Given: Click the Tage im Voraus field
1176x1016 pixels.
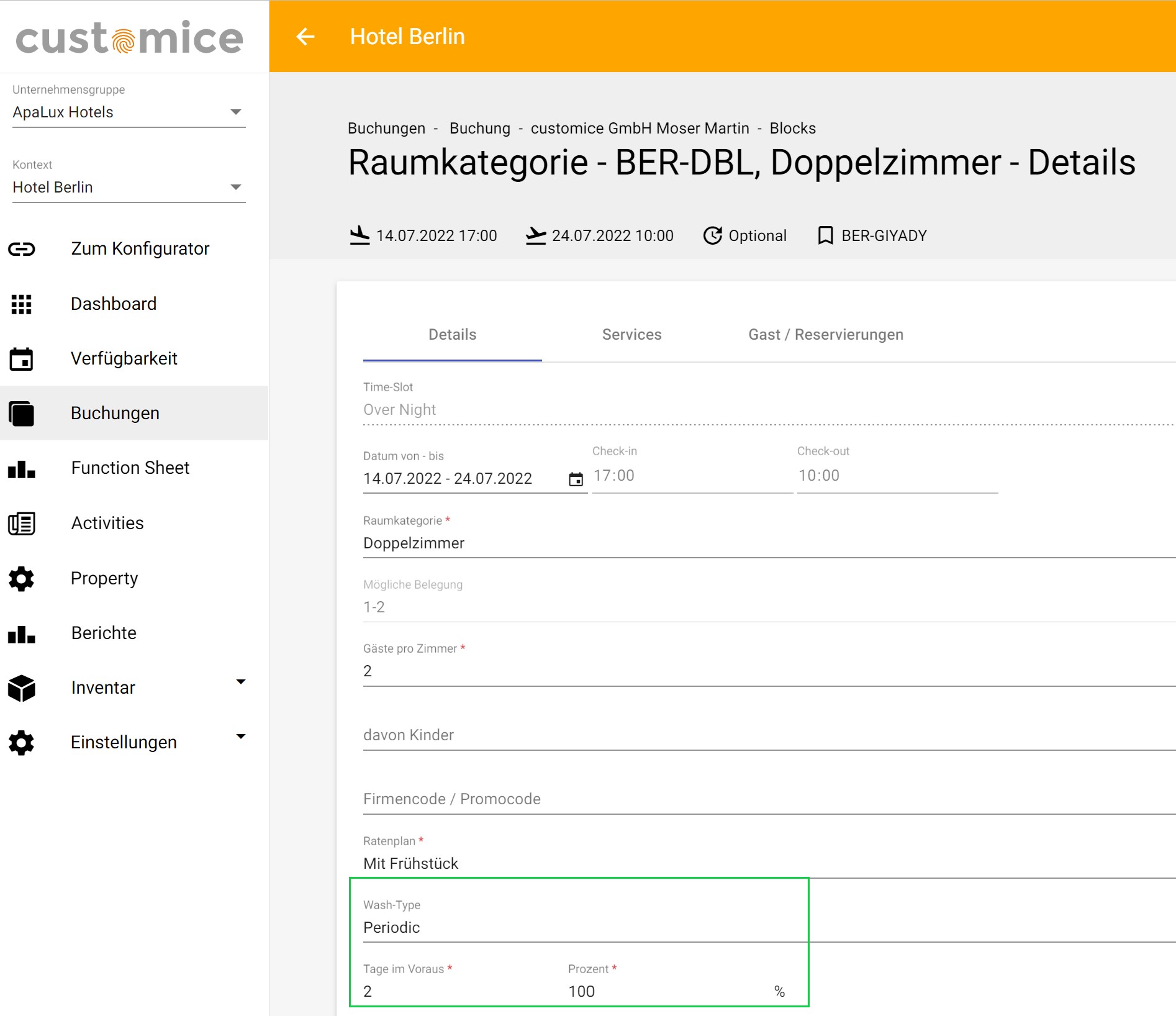Looking at the screenshot, I should pyautogui.click(x=464, y=992).
